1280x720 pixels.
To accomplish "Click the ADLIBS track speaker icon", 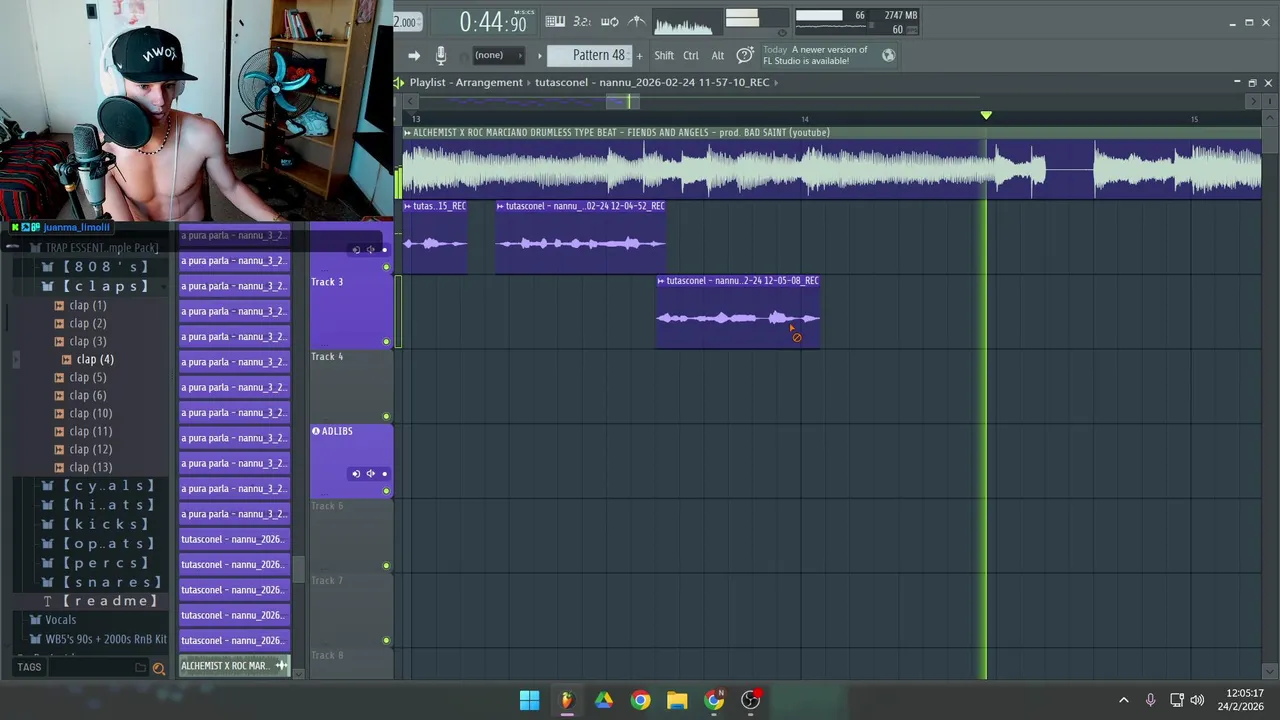I will pos(370,474).
